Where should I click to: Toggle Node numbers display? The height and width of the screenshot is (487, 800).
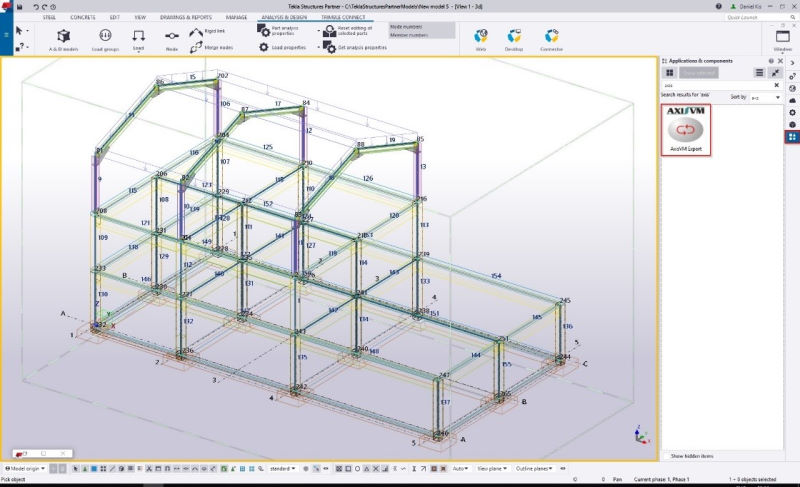pos(408,26)
